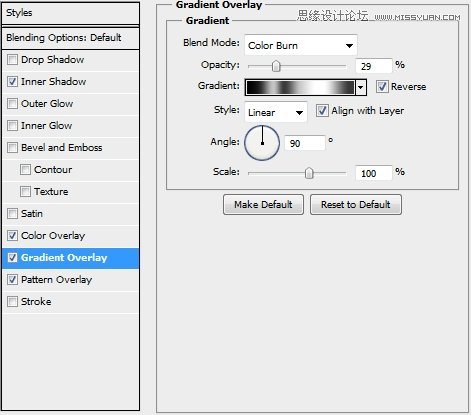Toggle Align with Layer checkbox
Screen dimensions: 471x415
(322, 111)
